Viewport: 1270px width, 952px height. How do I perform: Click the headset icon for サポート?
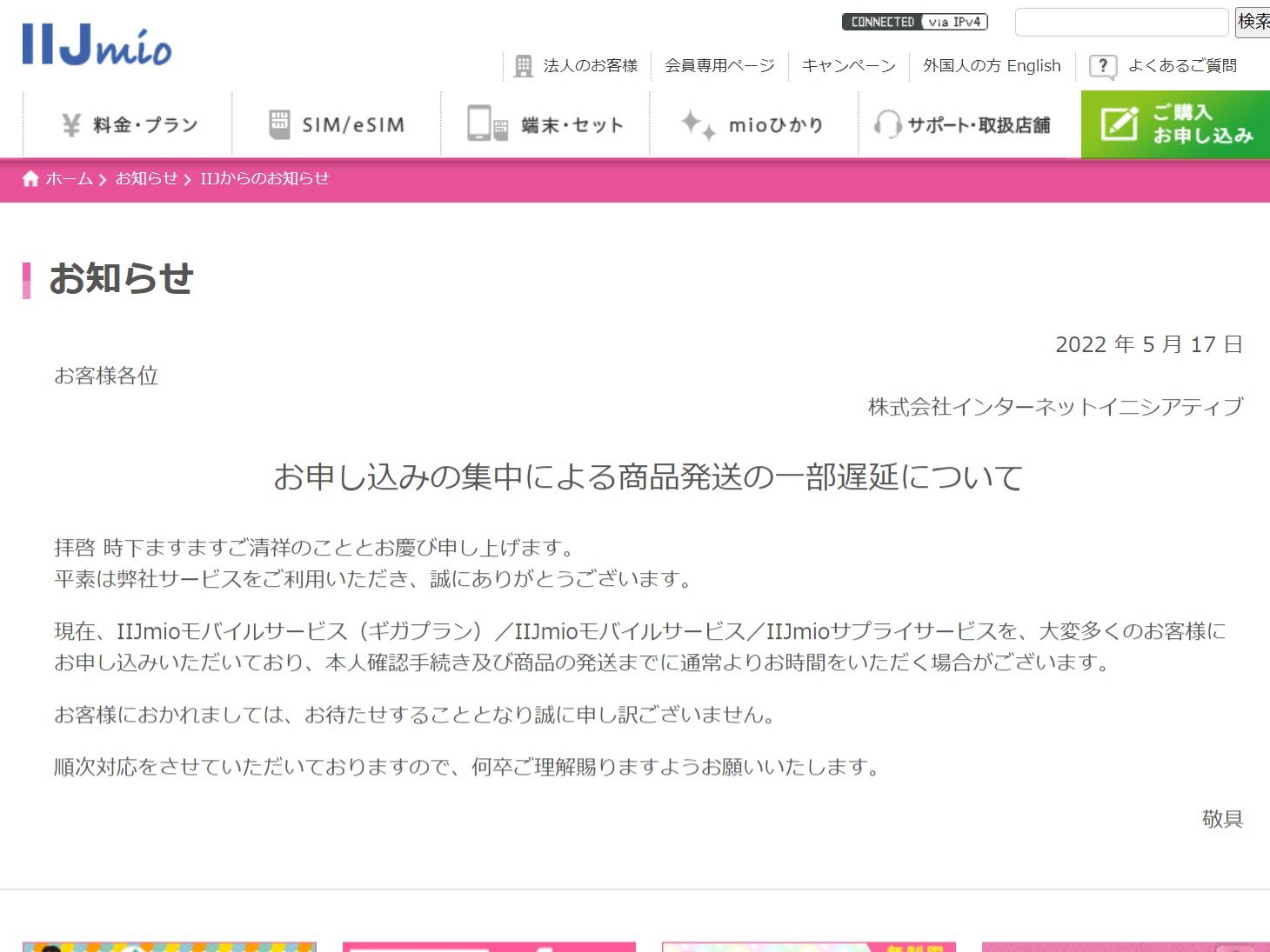click(x=887, y=124)
